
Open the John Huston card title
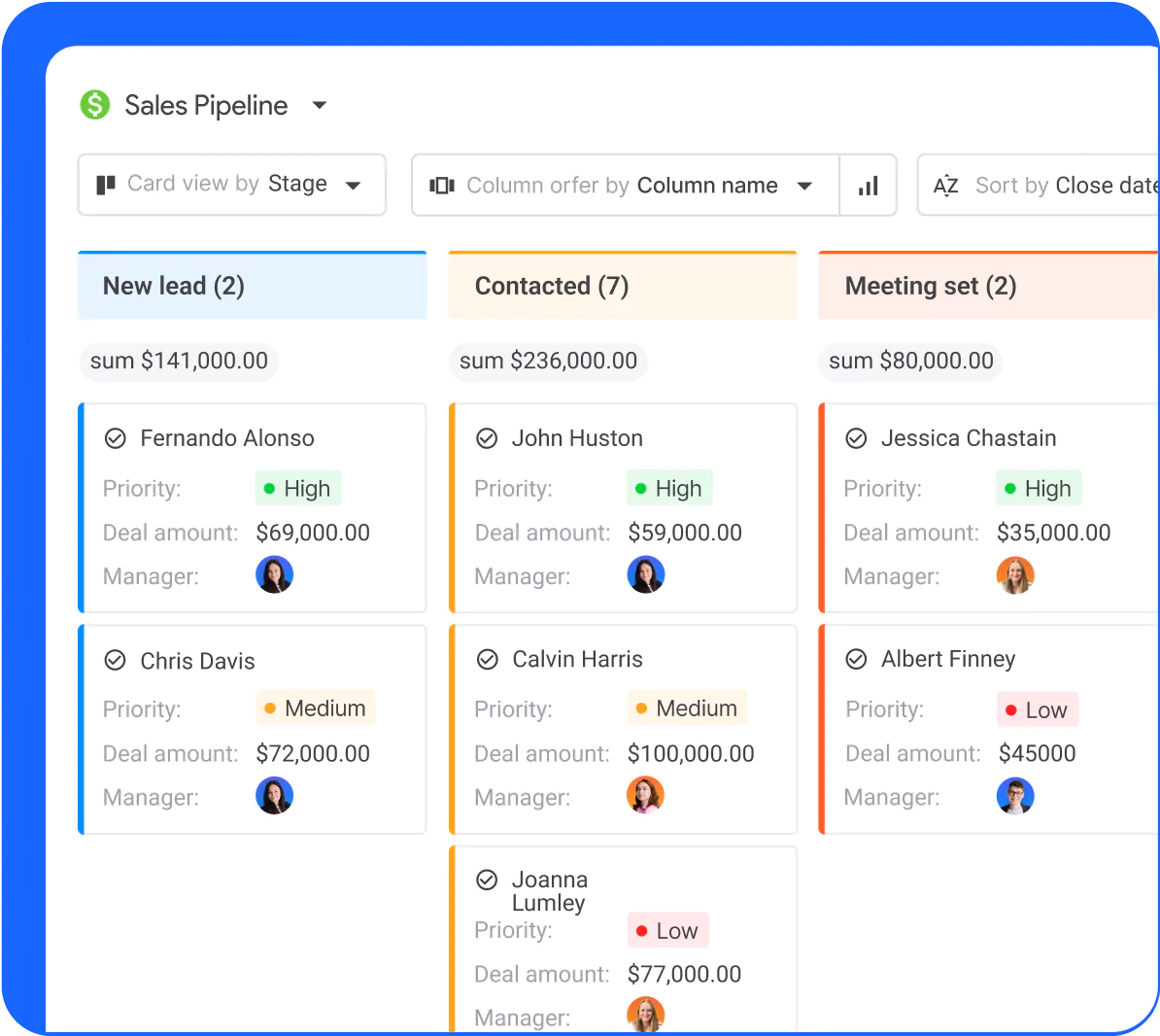[x=577, y=438]
